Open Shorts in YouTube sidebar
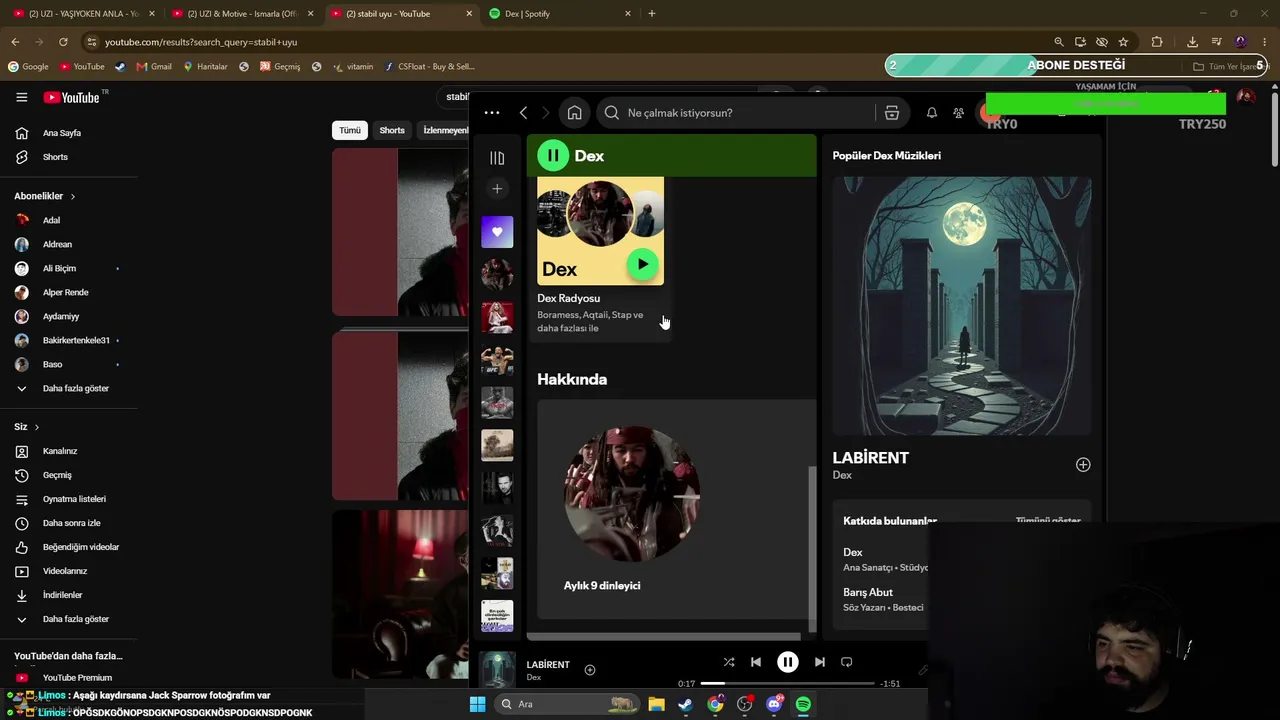Image resolution: width=1280 pixels, height=720 pixels. (55, 157)
